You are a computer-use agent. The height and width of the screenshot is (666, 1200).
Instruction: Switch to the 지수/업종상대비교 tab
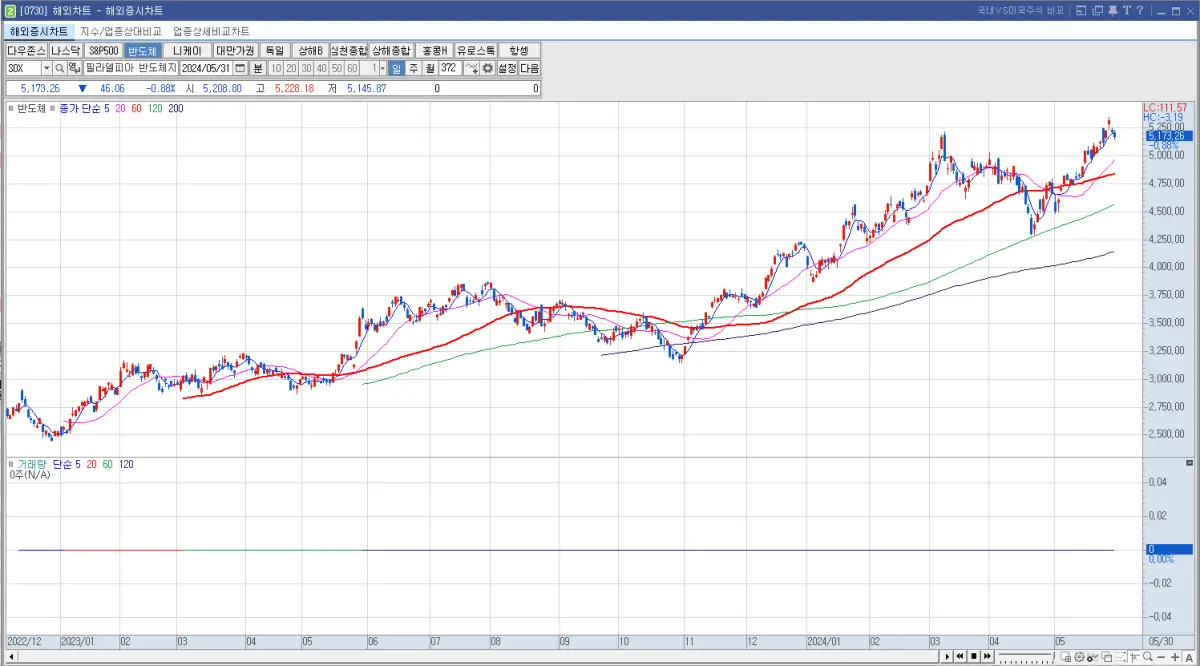[x=120, y=31]
